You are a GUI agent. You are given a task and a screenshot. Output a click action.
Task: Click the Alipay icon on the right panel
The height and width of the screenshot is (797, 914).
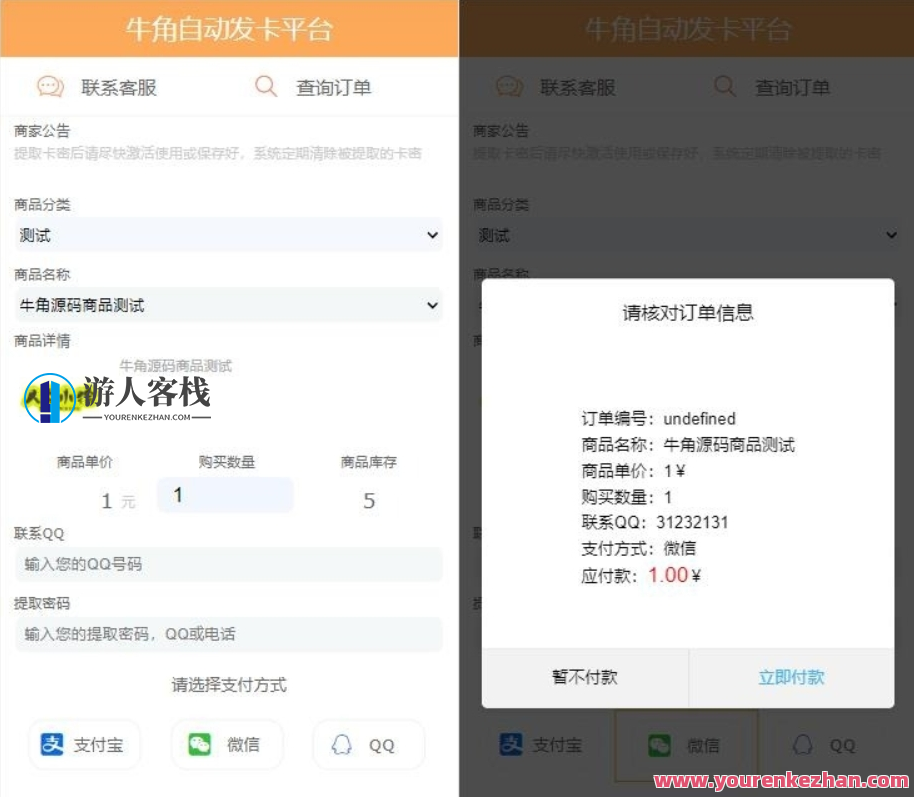(x=510, y=744)
